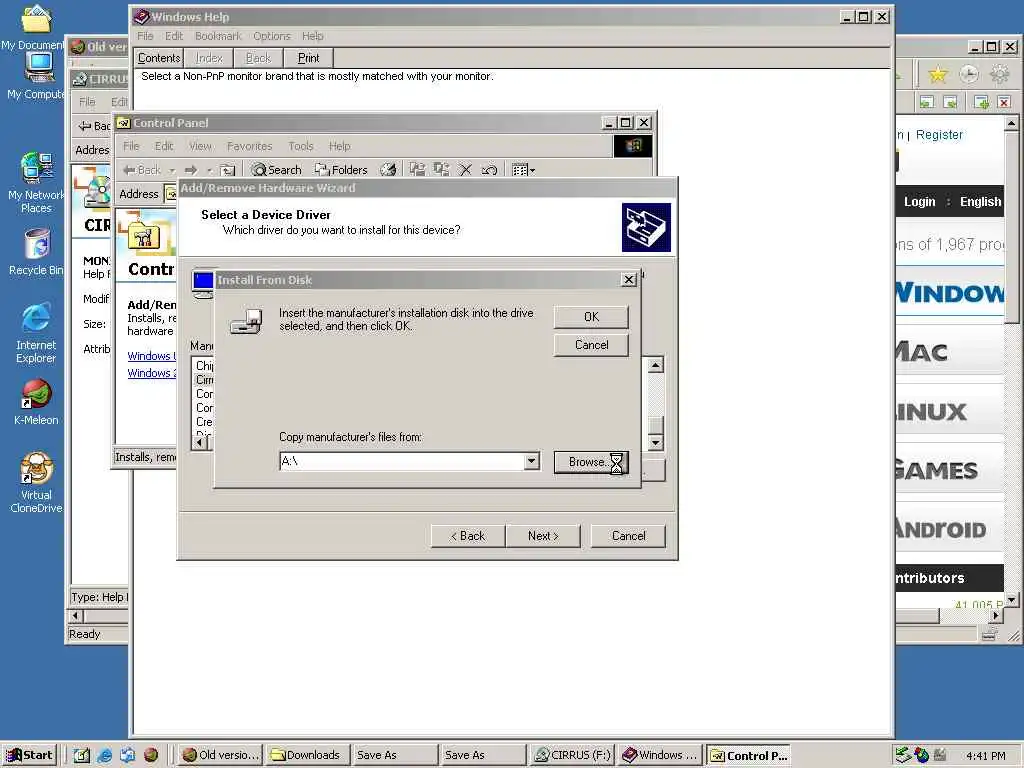Open the drive path dropdown arrow
This screenshot has height=768, width=1024.
pyautogui.click(x=532, y=461)
